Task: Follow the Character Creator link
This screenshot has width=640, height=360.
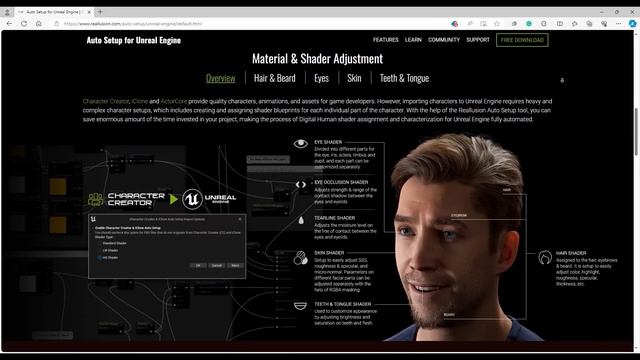Action: pyautogui.click(x=106, y=101)
